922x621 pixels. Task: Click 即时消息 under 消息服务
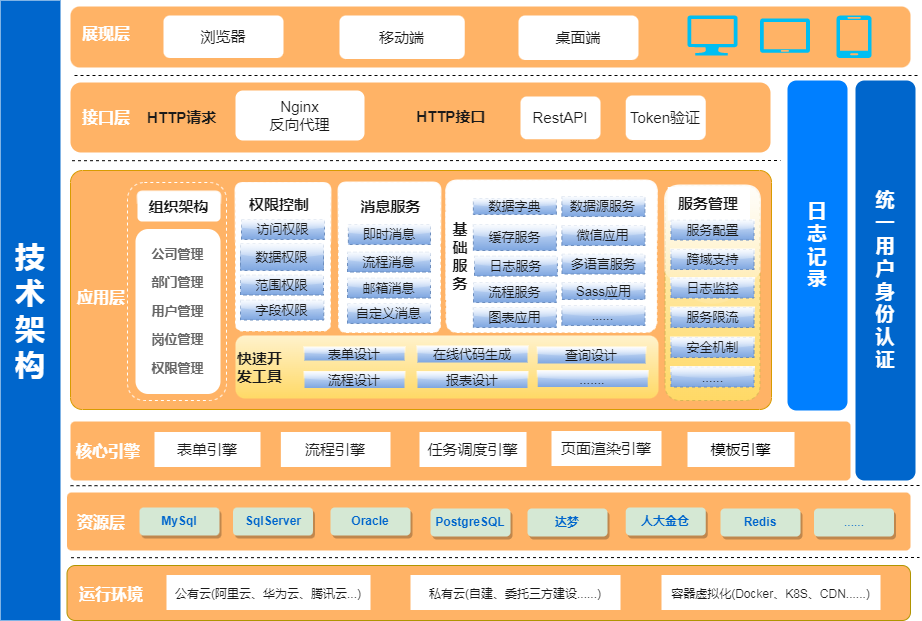coord(388,235)
